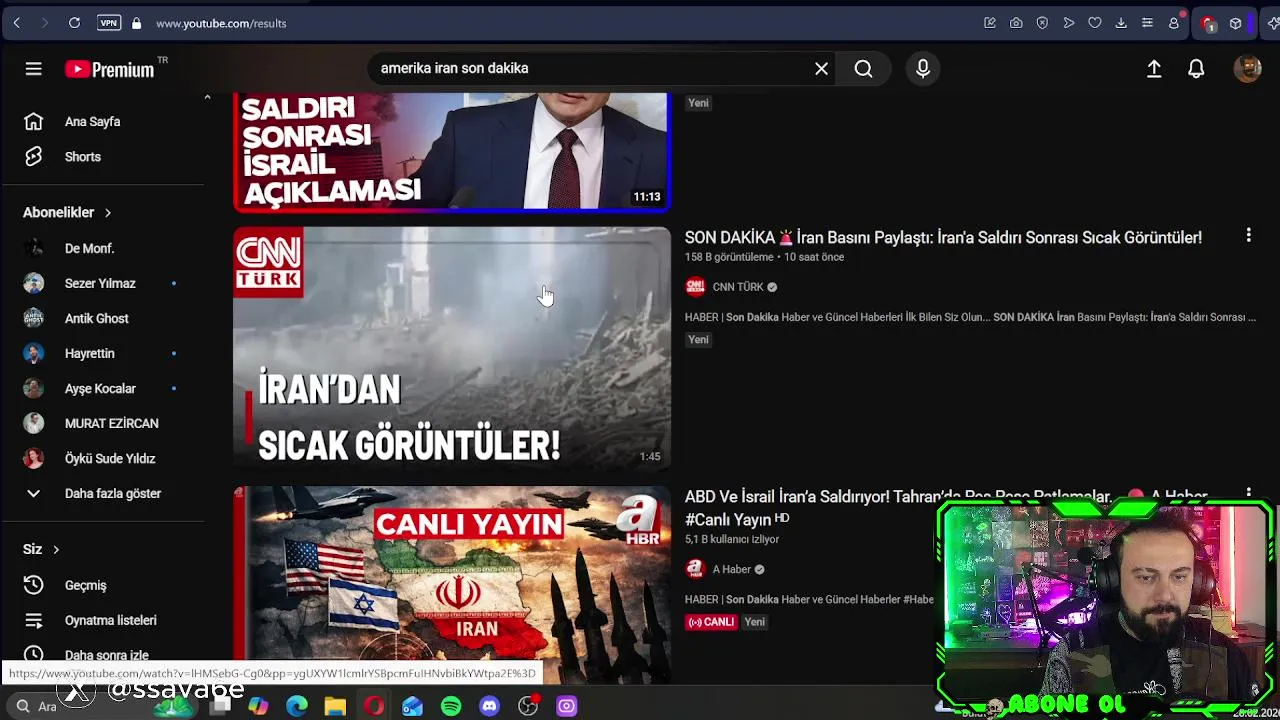Open Opera snapshot edit icon
Image resolution: width=1280 pixels, height=720 pixels.
tap(990, 23)
